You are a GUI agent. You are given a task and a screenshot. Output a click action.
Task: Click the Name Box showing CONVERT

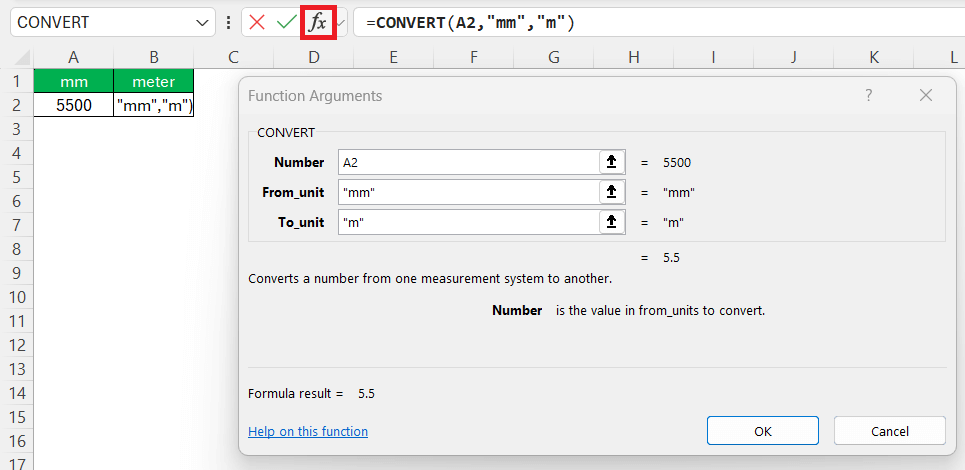click(x=113, y=23)
